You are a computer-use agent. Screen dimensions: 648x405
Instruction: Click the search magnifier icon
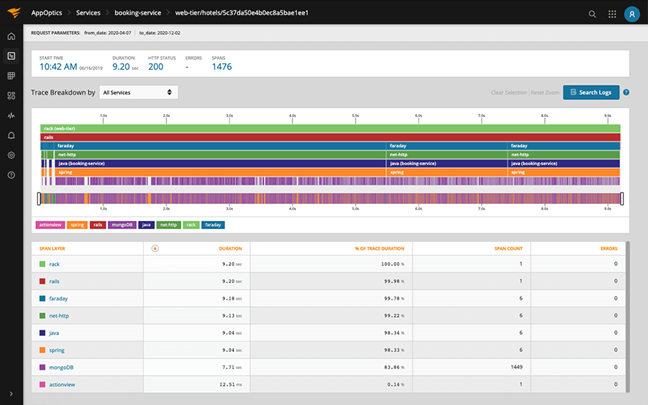(592, 14)
